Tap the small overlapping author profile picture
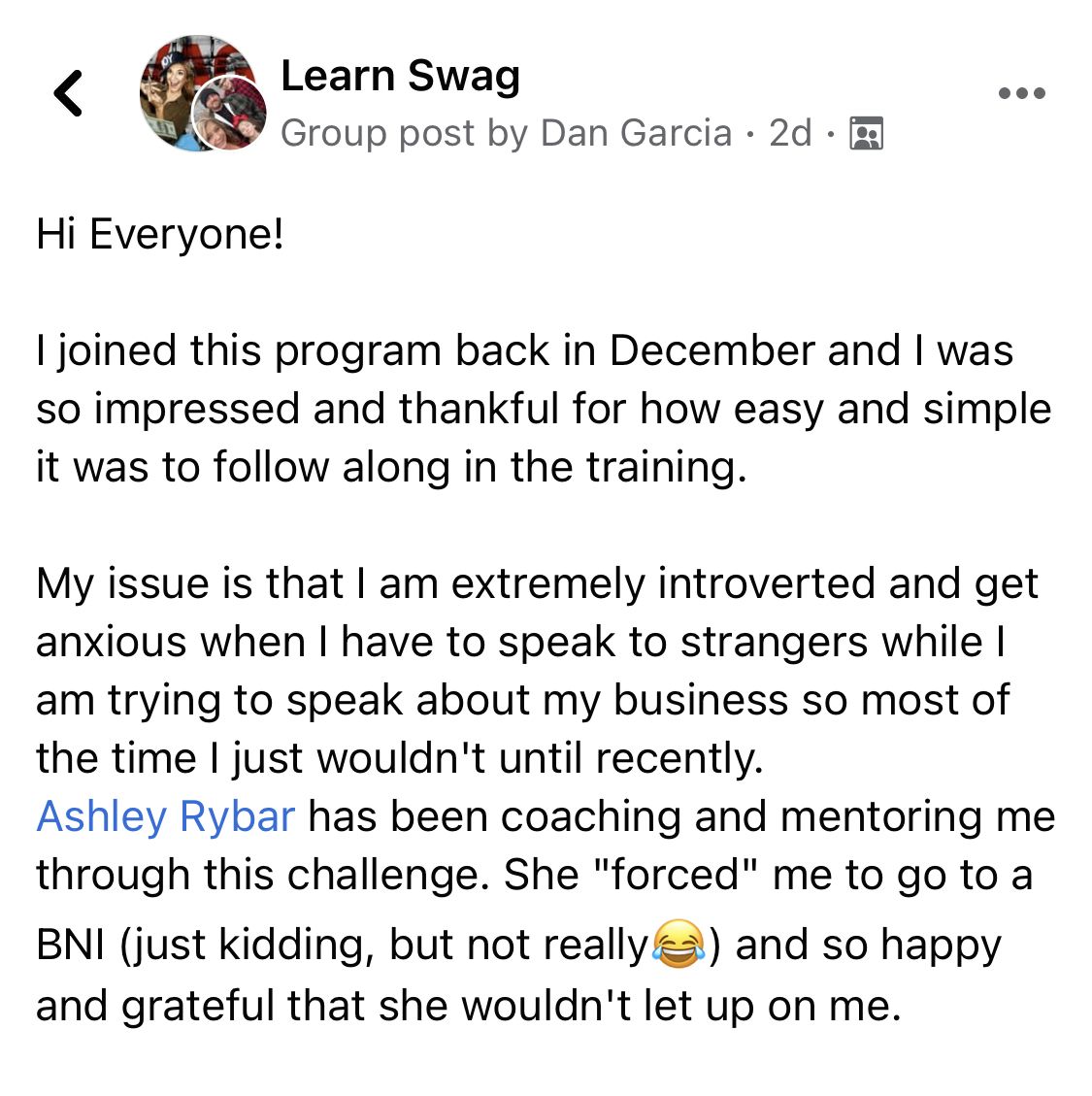The height and width of the screenshot is (1096, 1092). 230,114
